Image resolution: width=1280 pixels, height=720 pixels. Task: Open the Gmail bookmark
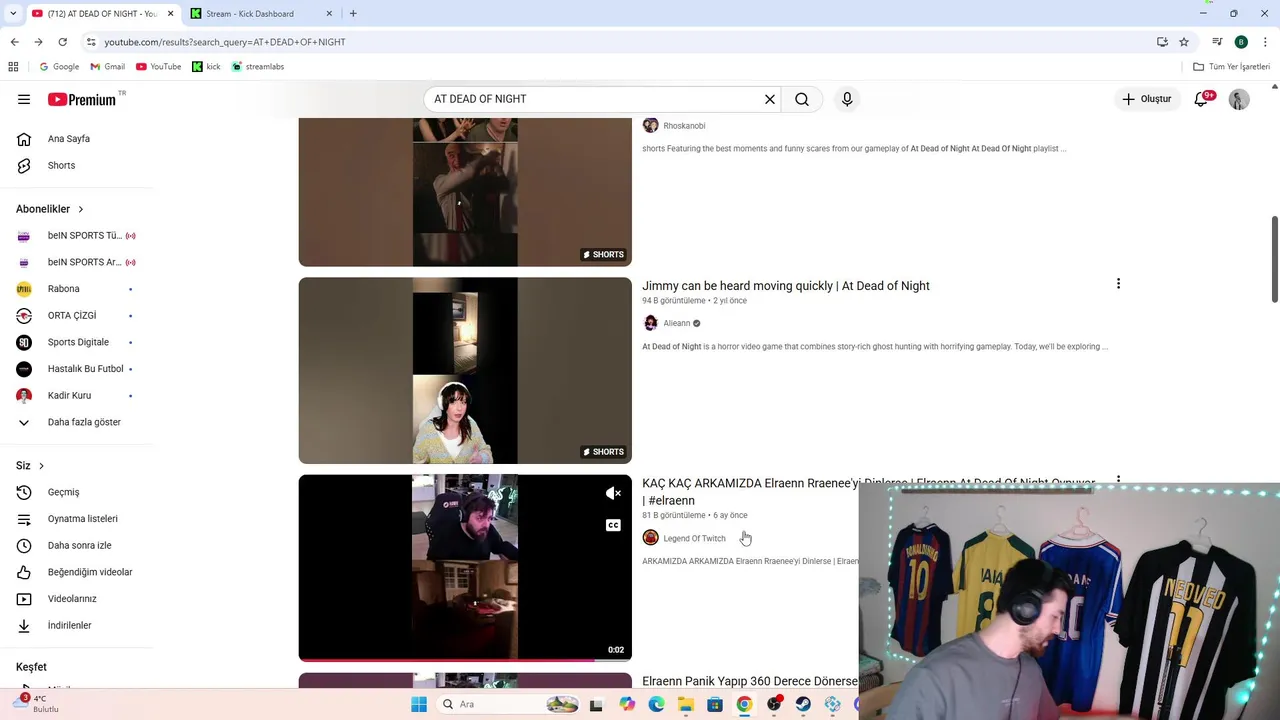click(108, 67)
